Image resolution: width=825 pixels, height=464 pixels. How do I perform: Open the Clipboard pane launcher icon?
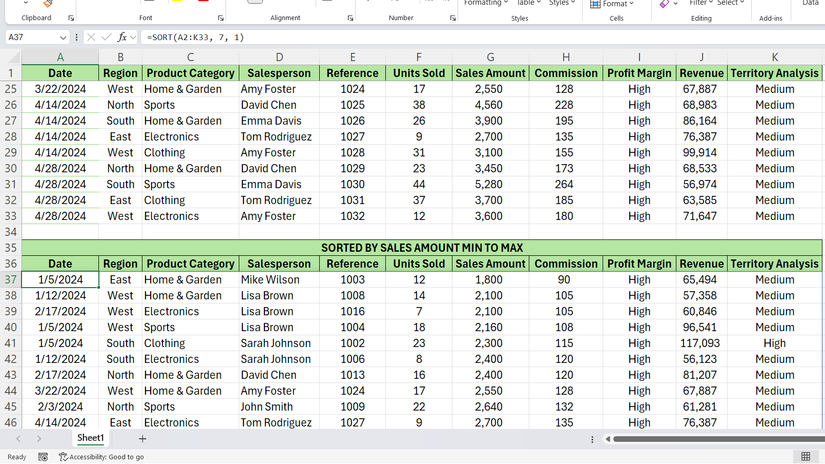pos(71,18)
